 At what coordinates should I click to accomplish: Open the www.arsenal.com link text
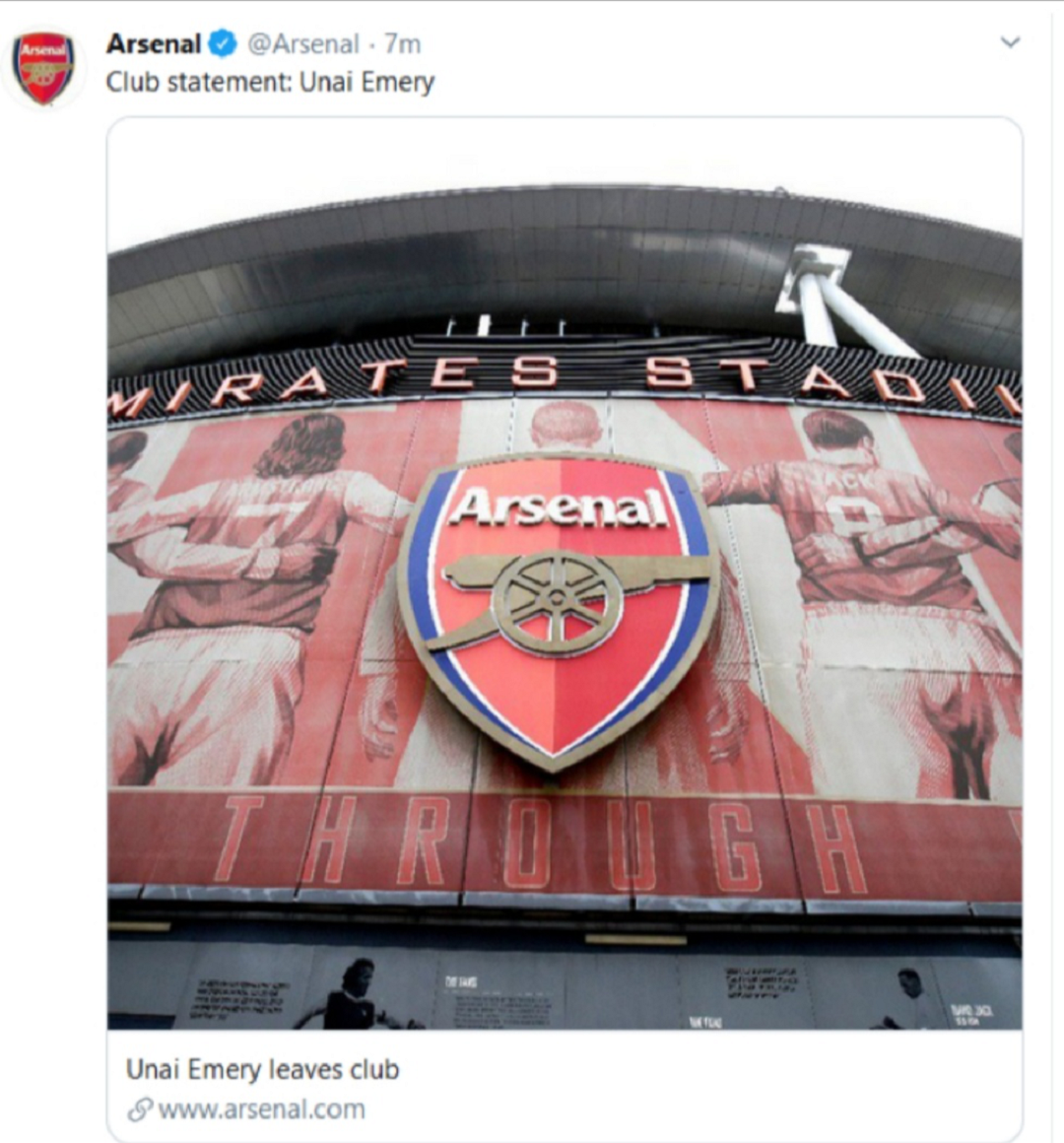tap(261, 1109)
